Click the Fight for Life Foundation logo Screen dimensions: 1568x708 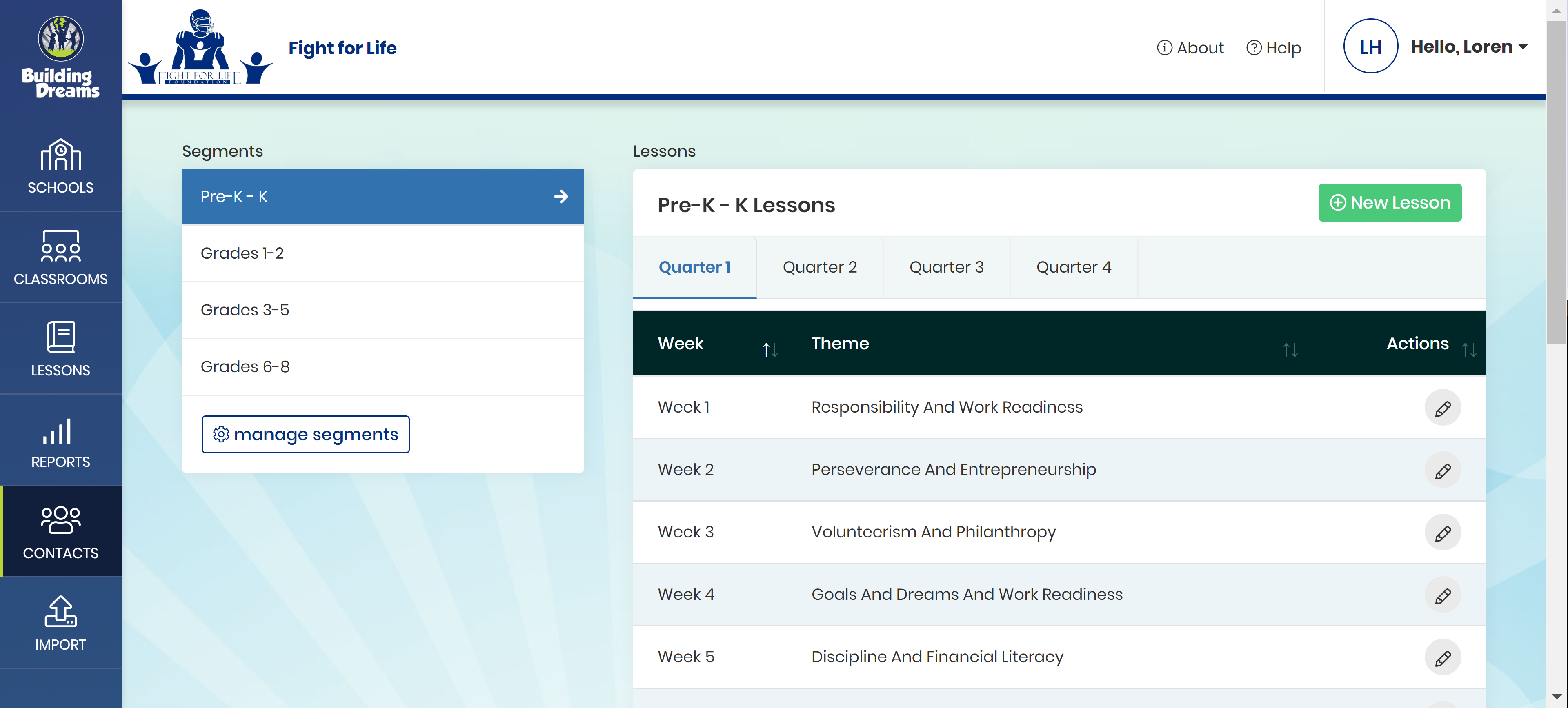pos(200,47)
